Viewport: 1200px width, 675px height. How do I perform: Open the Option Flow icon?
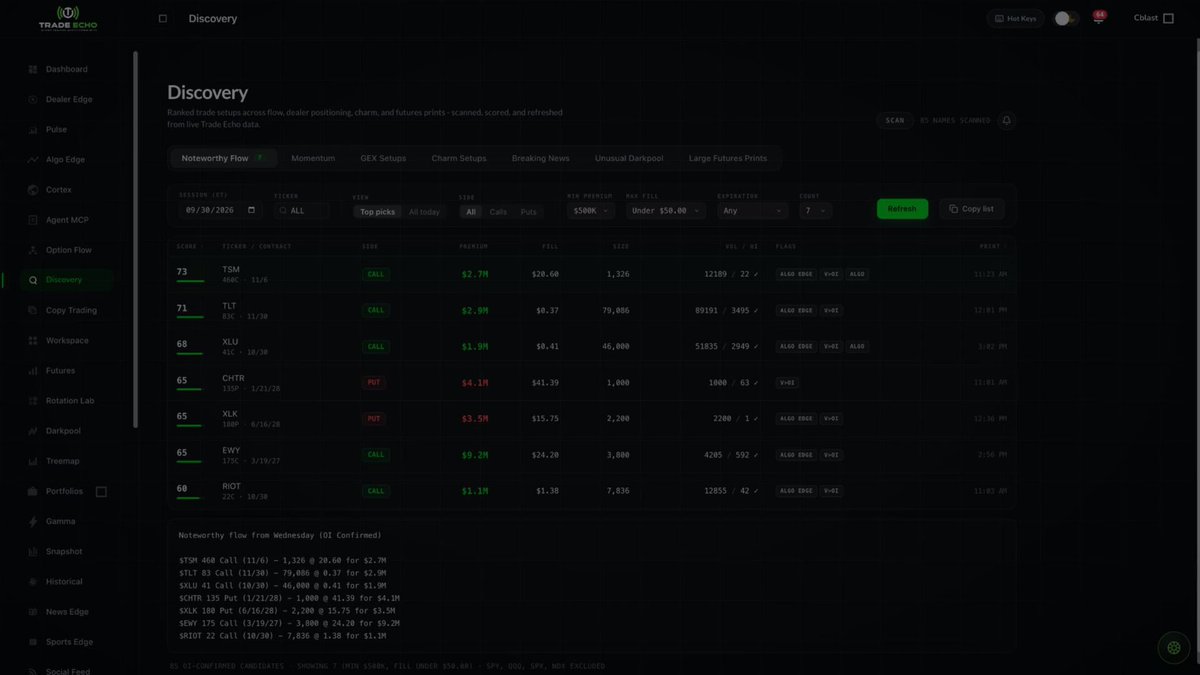click(x=34, y=250)
